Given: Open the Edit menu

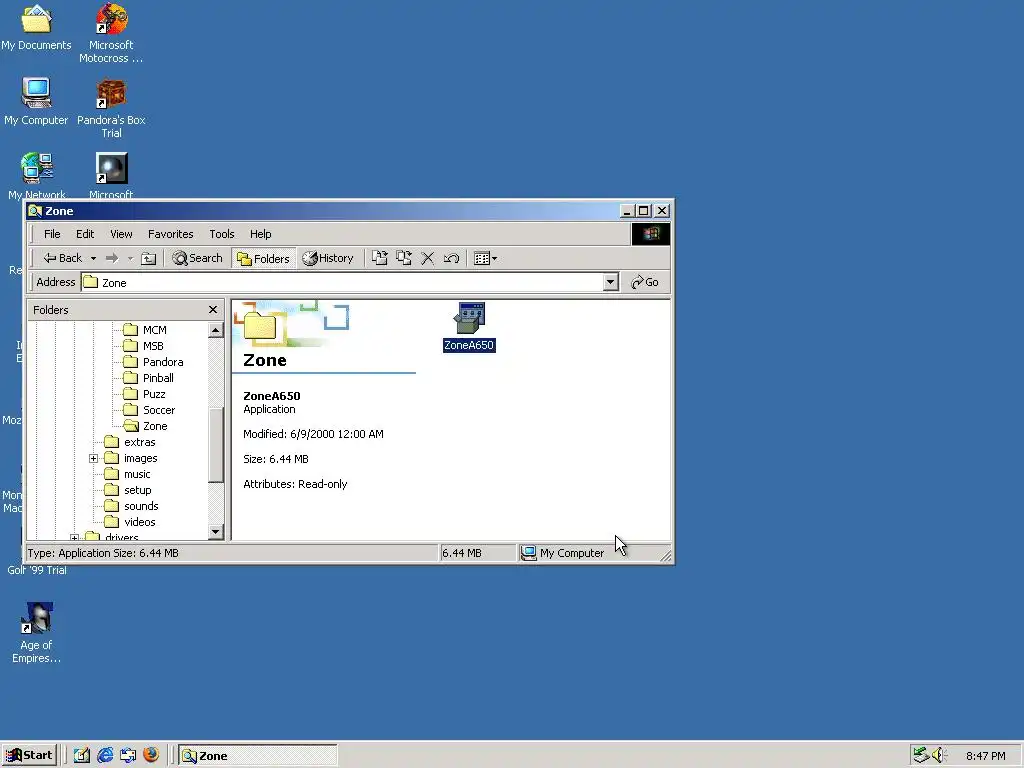Looking at the screenshot, I should 85,234.
